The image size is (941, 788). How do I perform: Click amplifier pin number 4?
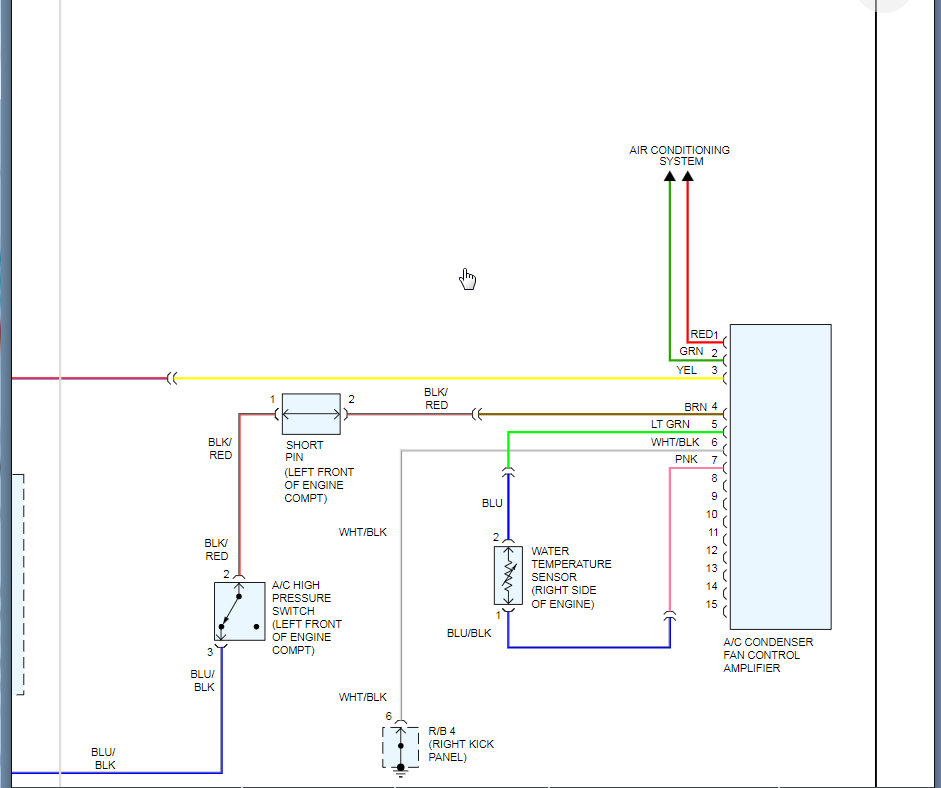click(x=714, y=406)
